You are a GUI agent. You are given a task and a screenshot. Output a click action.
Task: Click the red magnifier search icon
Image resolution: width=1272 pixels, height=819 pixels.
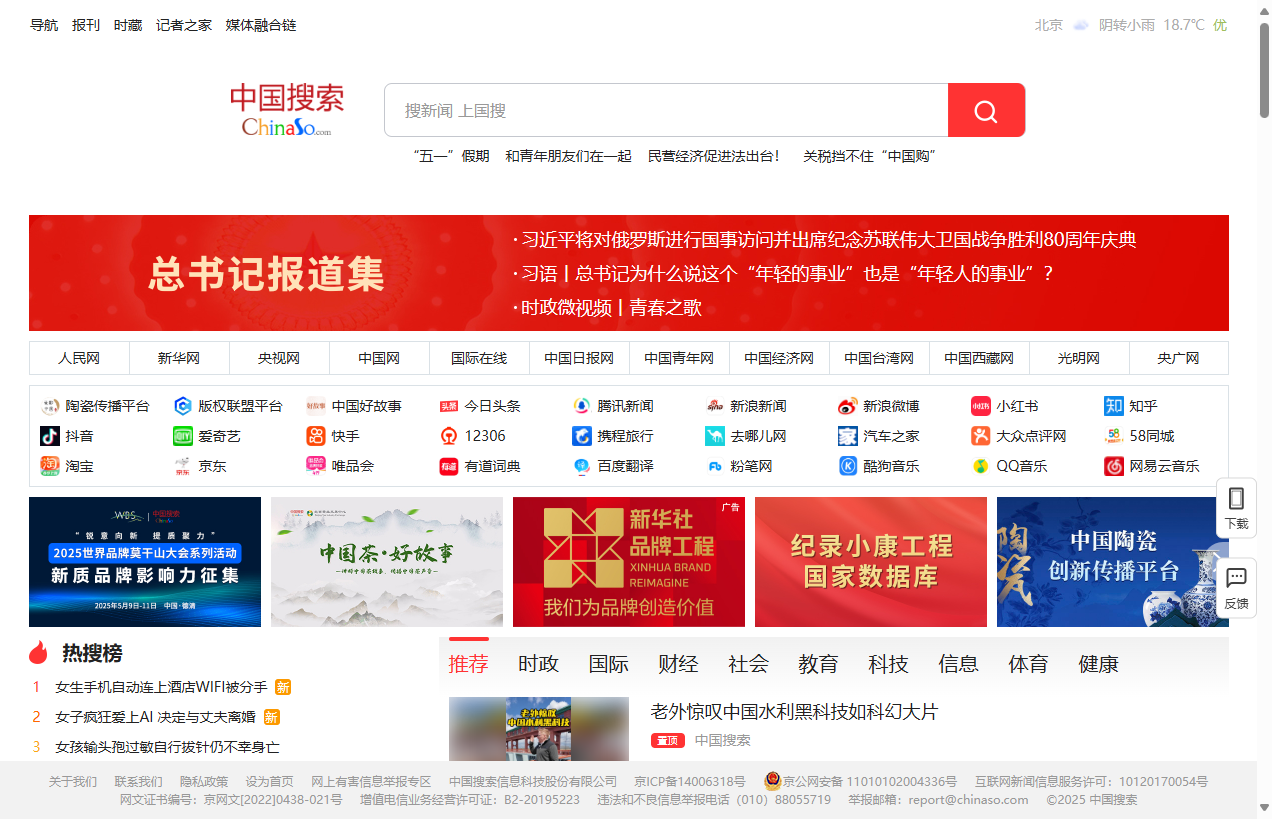(x=986, y=110)
